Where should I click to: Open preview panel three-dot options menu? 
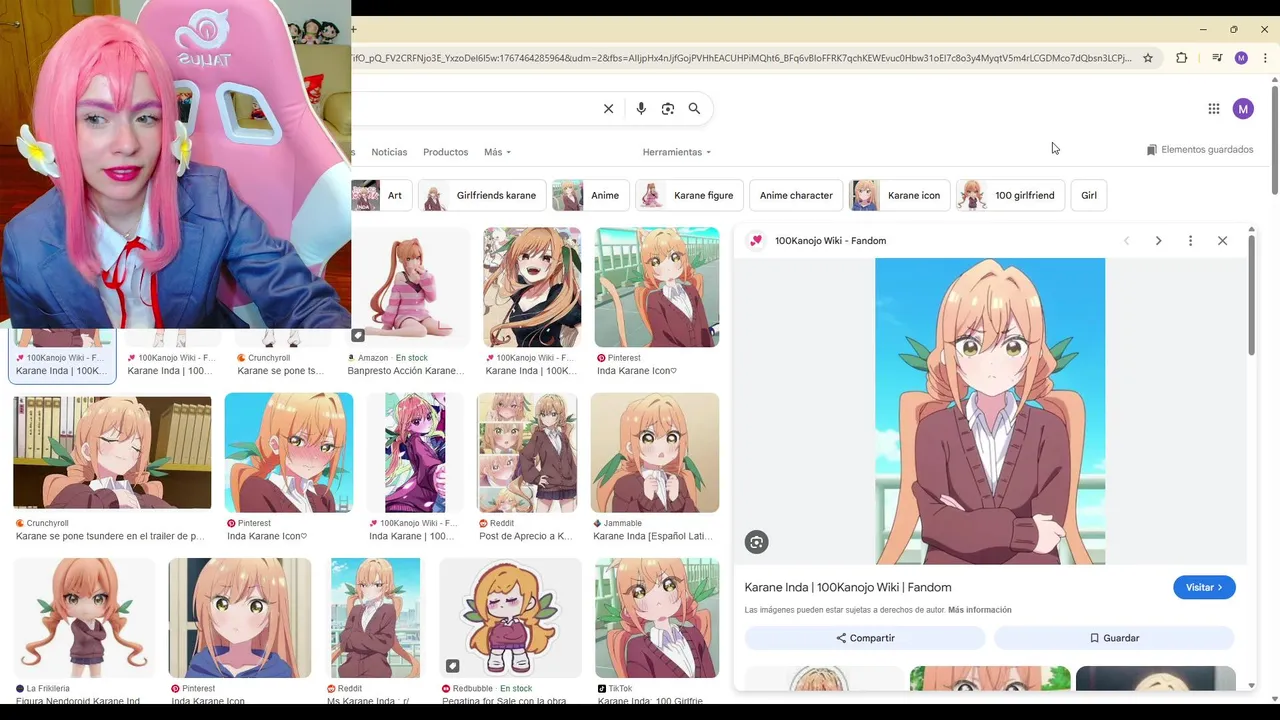1190,241
